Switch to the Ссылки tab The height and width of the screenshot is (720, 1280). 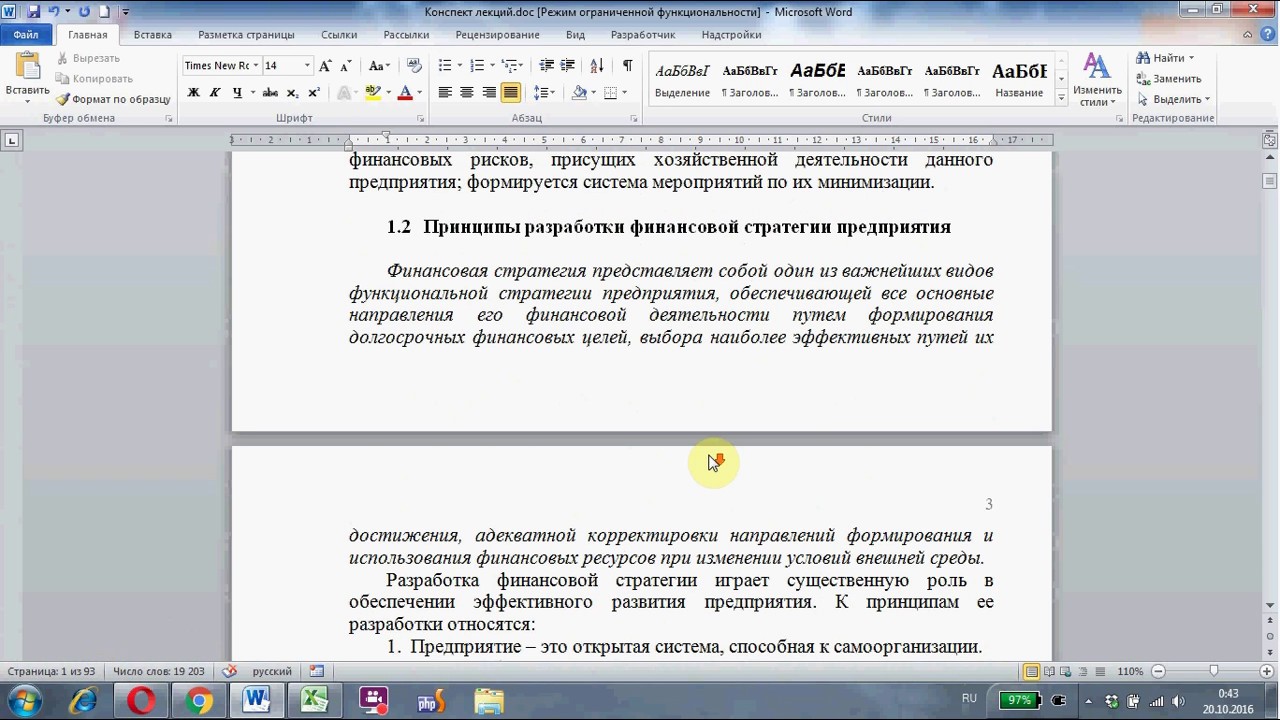(x=339, y=35)
